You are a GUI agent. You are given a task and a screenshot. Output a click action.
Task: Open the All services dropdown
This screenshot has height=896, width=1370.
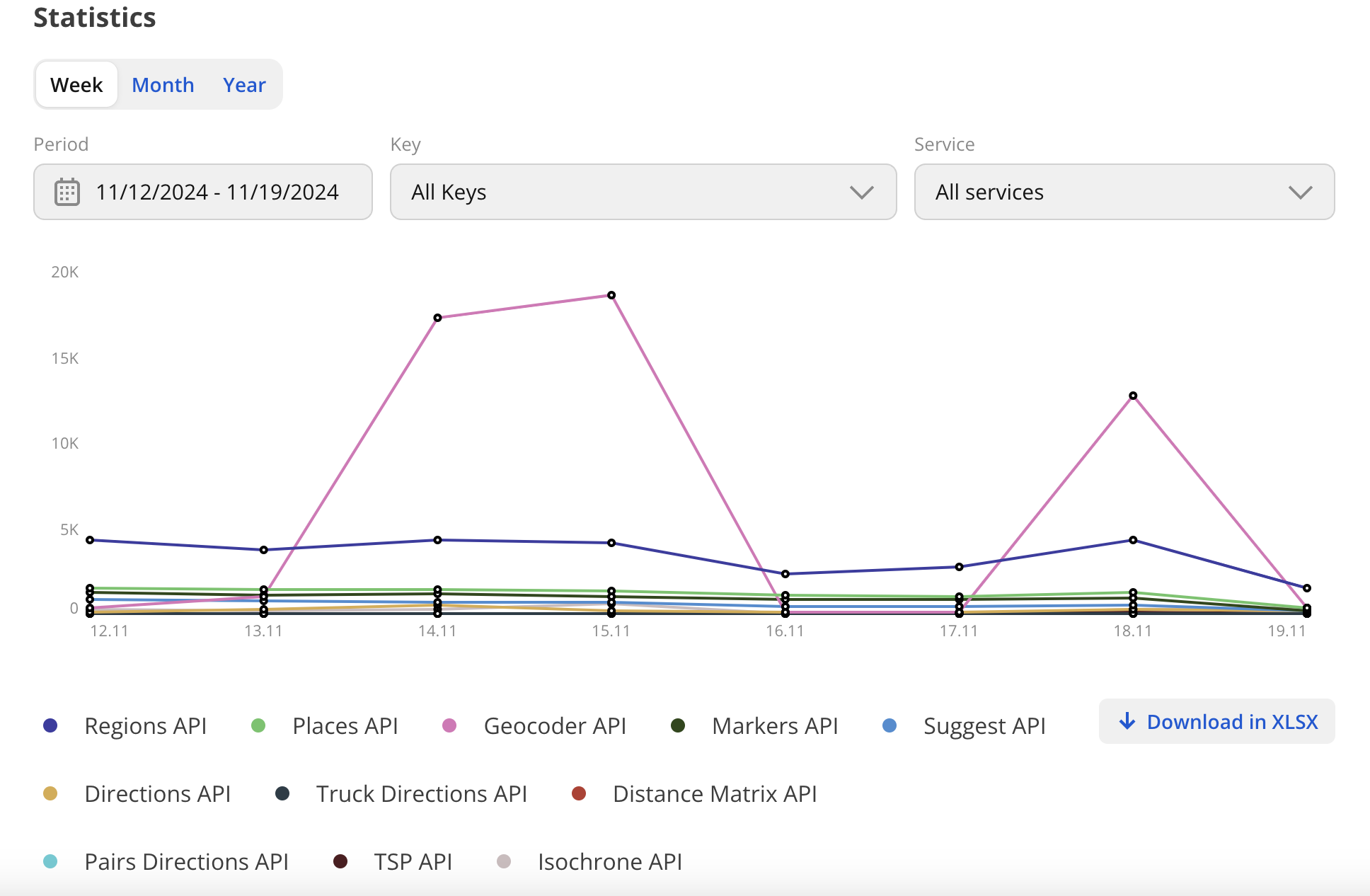pos(1124,192)
